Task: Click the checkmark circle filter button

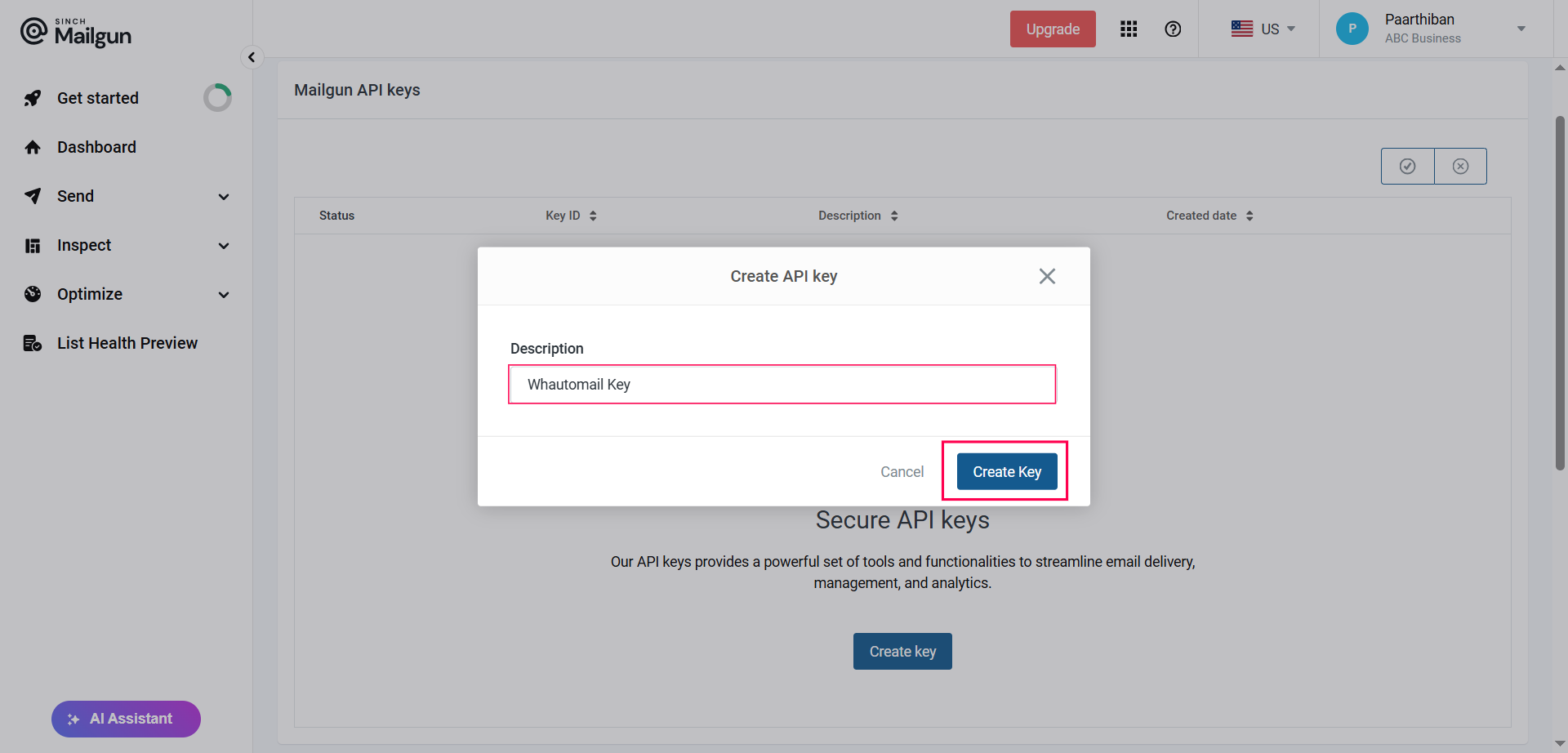Action: pos(1407,167)
